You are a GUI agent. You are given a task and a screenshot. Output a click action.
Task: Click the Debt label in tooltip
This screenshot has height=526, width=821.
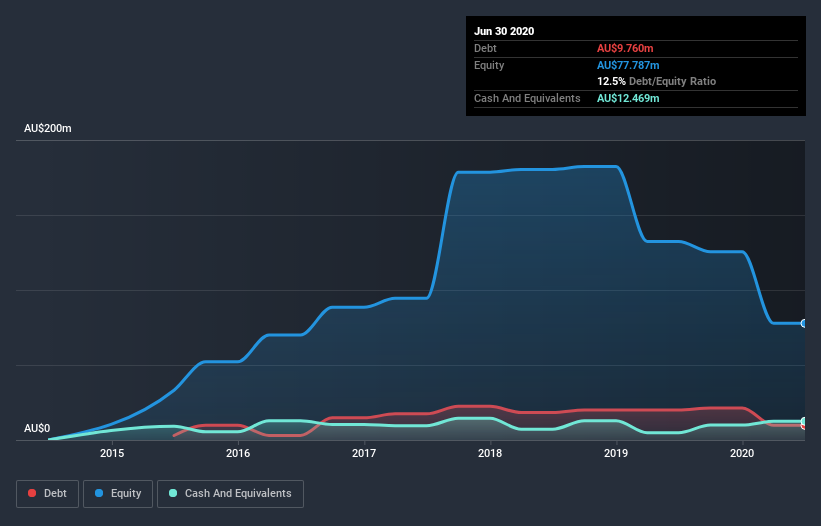coord(485,48)
